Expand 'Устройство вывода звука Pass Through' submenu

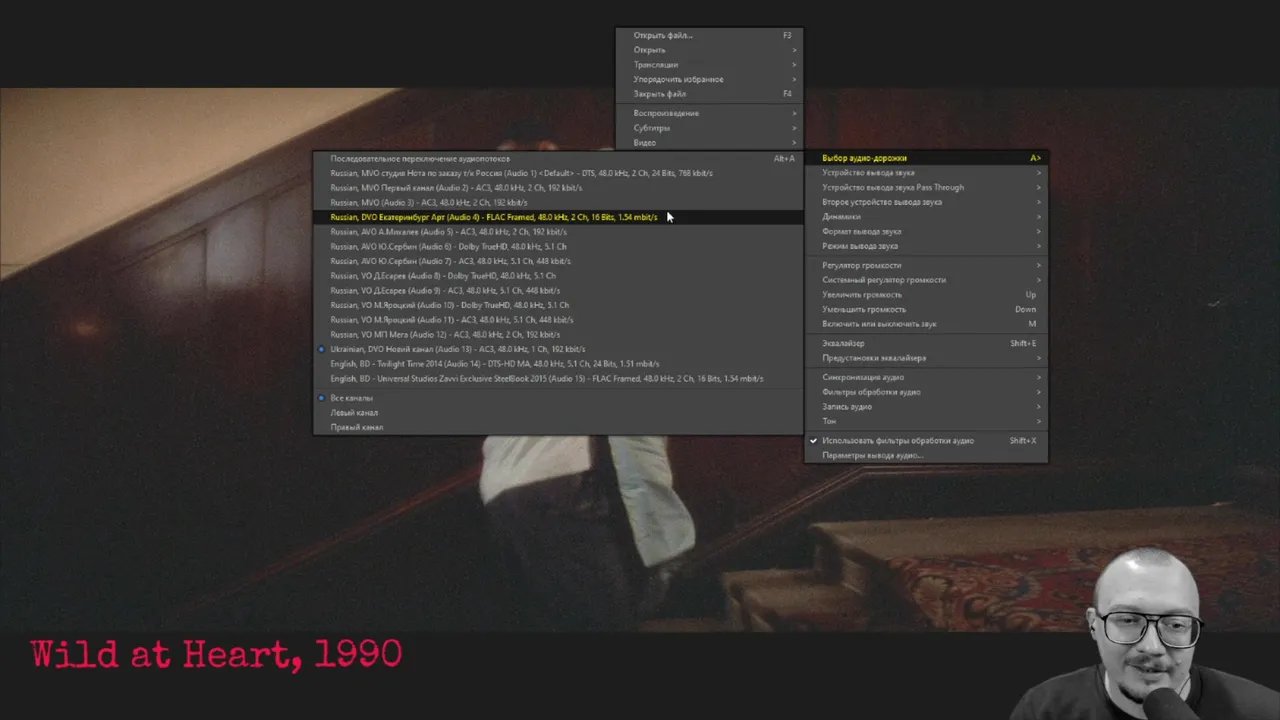pyautogui.click(x=927, y=187)
